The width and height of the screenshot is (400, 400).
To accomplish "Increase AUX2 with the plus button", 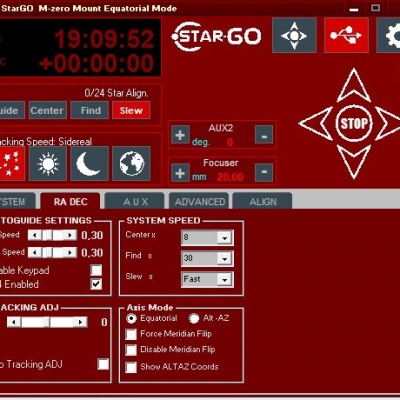I will (x=180, y=135).
